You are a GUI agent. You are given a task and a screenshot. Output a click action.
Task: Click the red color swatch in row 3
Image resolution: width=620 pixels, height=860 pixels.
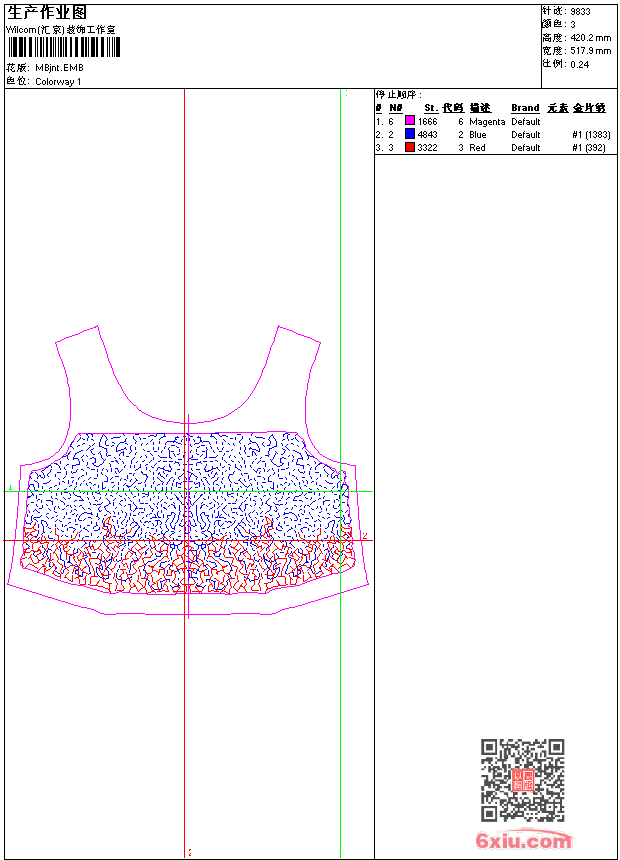(x=410, y=147)
